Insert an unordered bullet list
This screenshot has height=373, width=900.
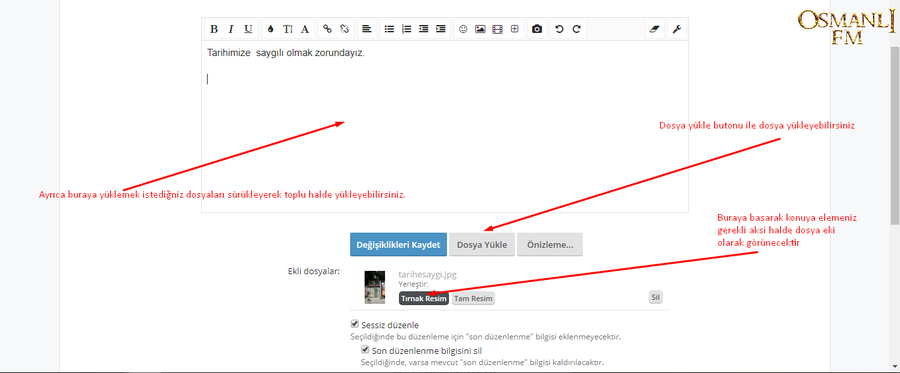389,29
